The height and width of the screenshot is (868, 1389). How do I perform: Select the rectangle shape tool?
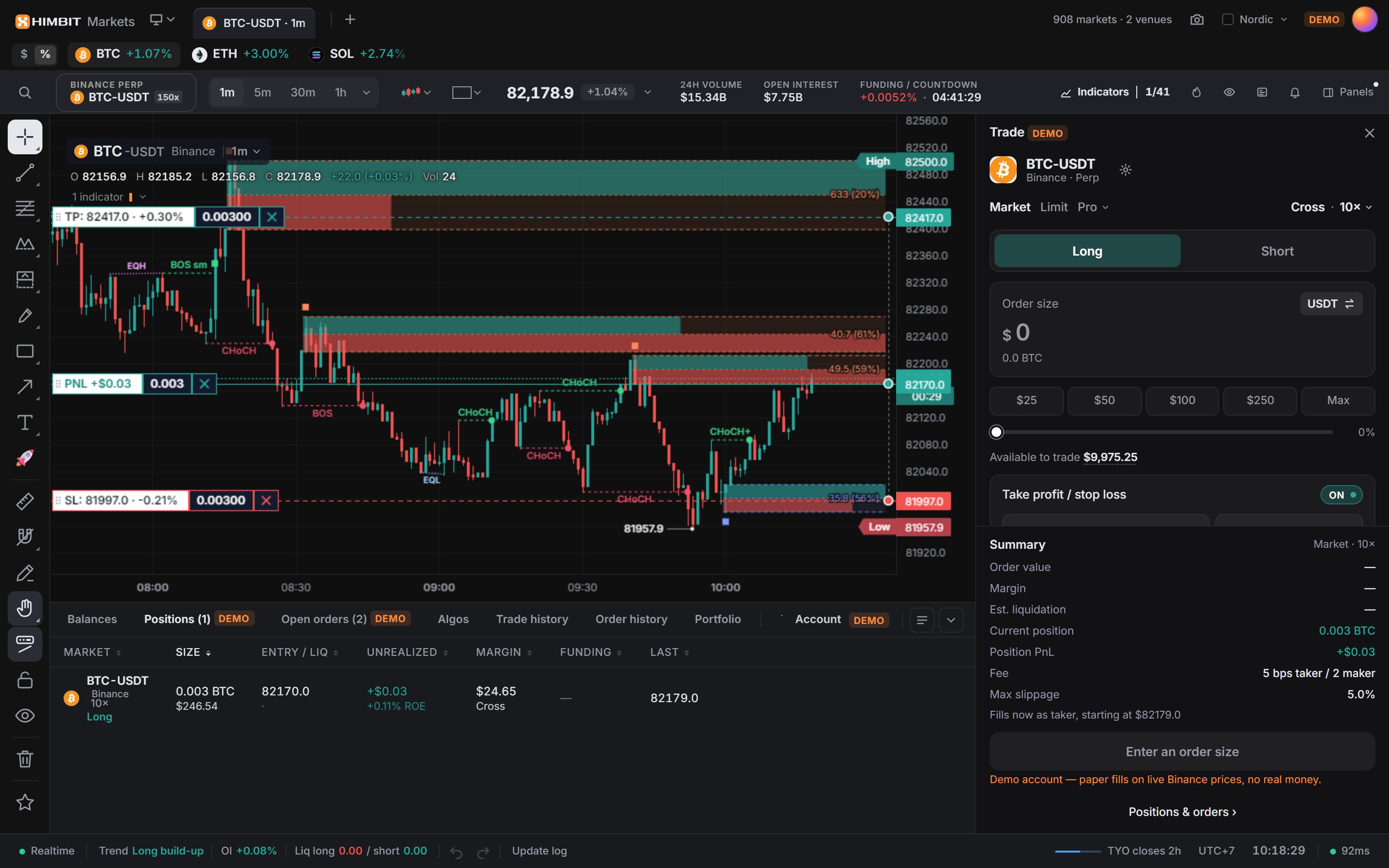coord(25,352)
